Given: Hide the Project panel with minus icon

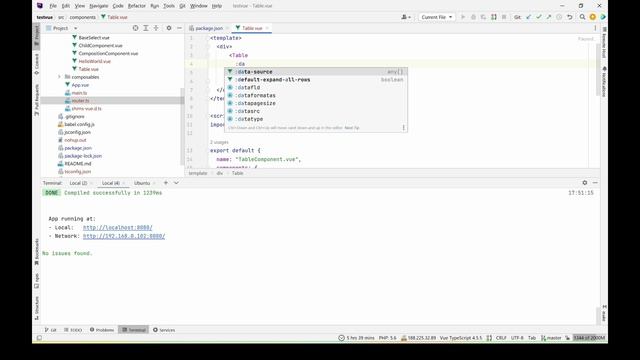Looking at the screenshot, I should tap(179, 28).
